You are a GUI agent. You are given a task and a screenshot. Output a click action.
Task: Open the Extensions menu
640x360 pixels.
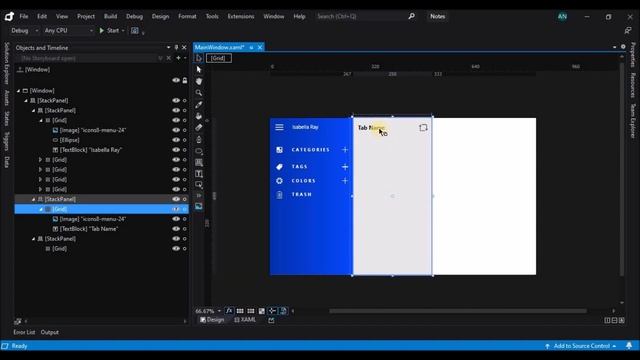point(241,16)
